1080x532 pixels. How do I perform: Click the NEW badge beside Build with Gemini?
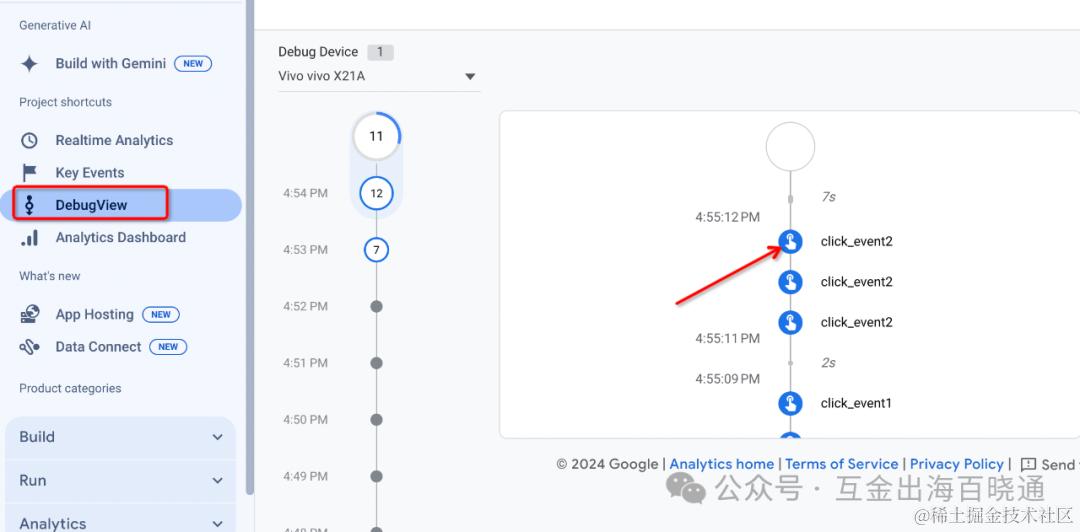193,63
